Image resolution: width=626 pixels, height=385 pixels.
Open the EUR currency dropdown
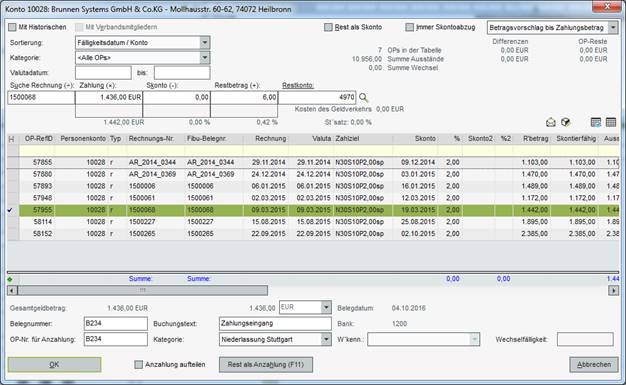click(326, 307)
